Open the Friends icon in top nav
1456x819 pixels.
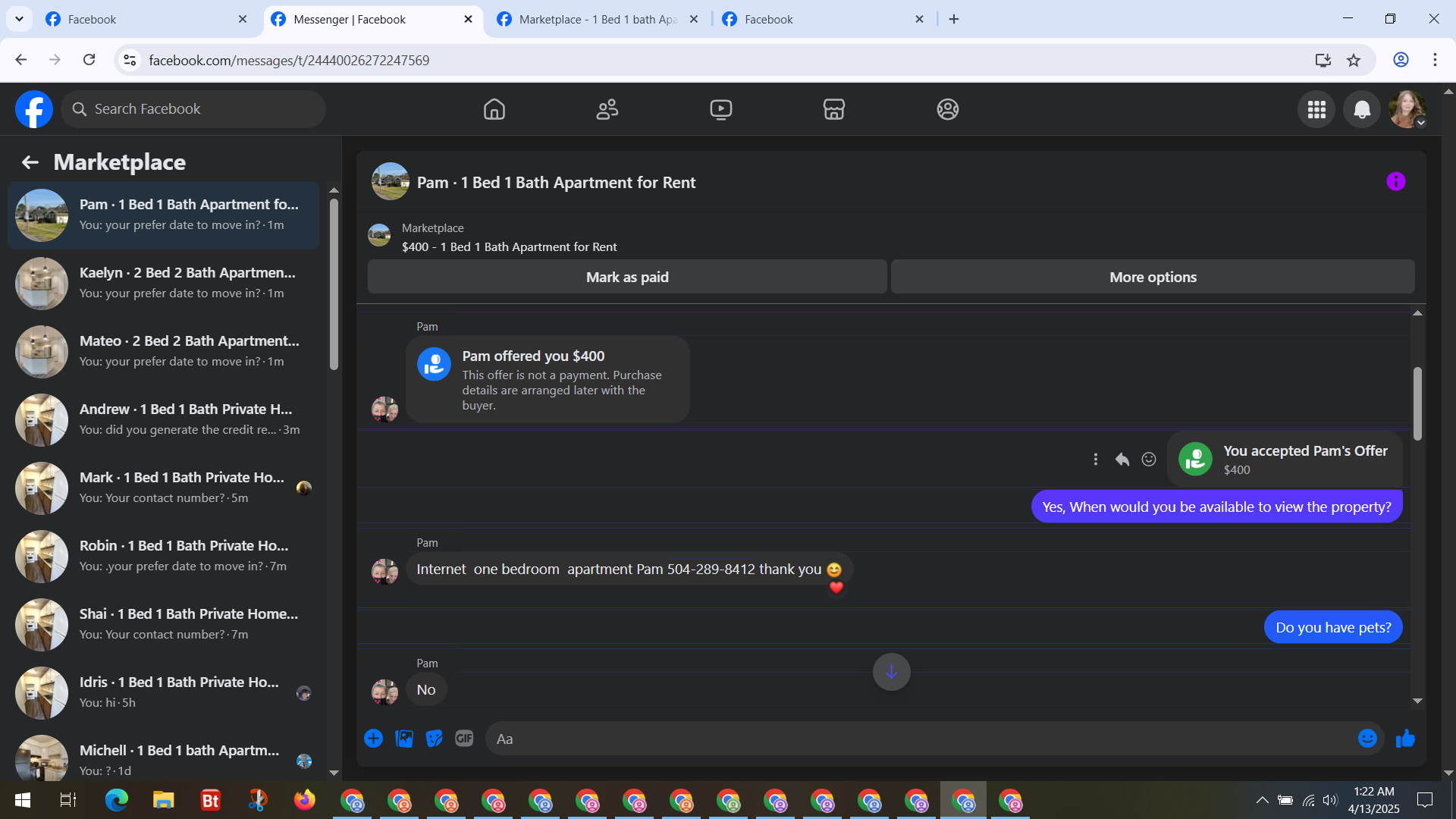pos(607,109)
